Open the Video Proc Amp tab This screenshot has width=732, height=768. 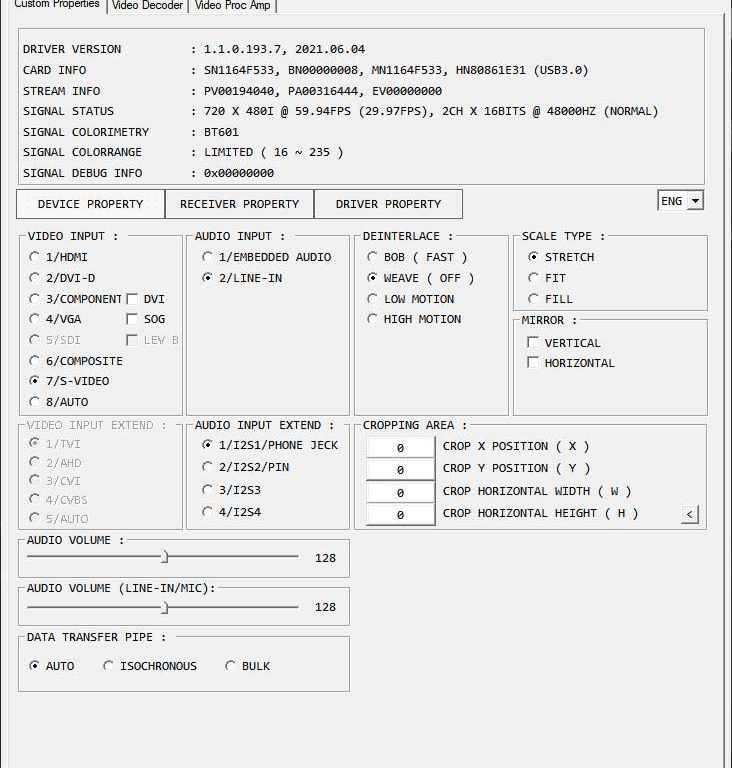click(x=232, y=6)
